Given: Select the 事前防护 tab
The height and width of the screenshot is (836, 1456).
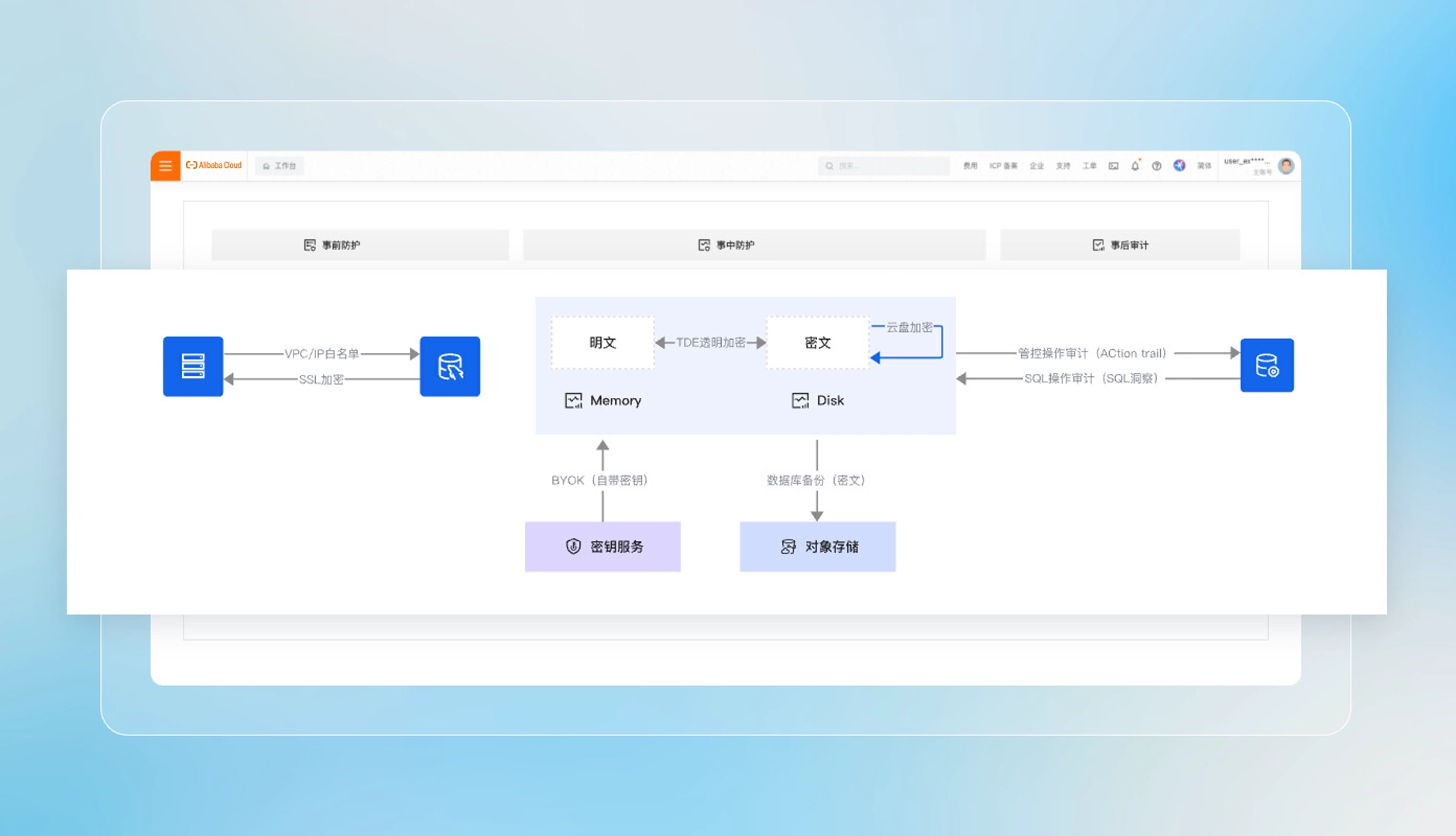Looking at the screenshot, I should point(360,245).
